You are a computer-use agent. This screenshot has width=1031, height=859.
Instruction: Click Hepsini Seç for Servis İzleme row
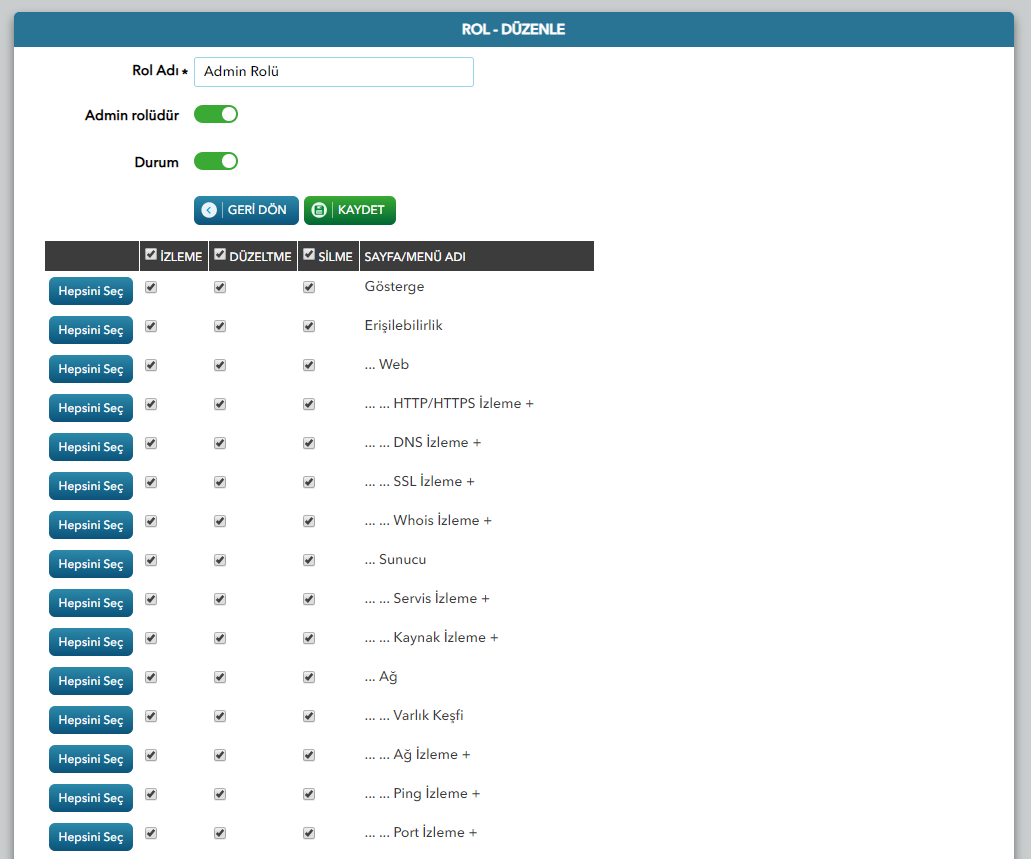91,603
